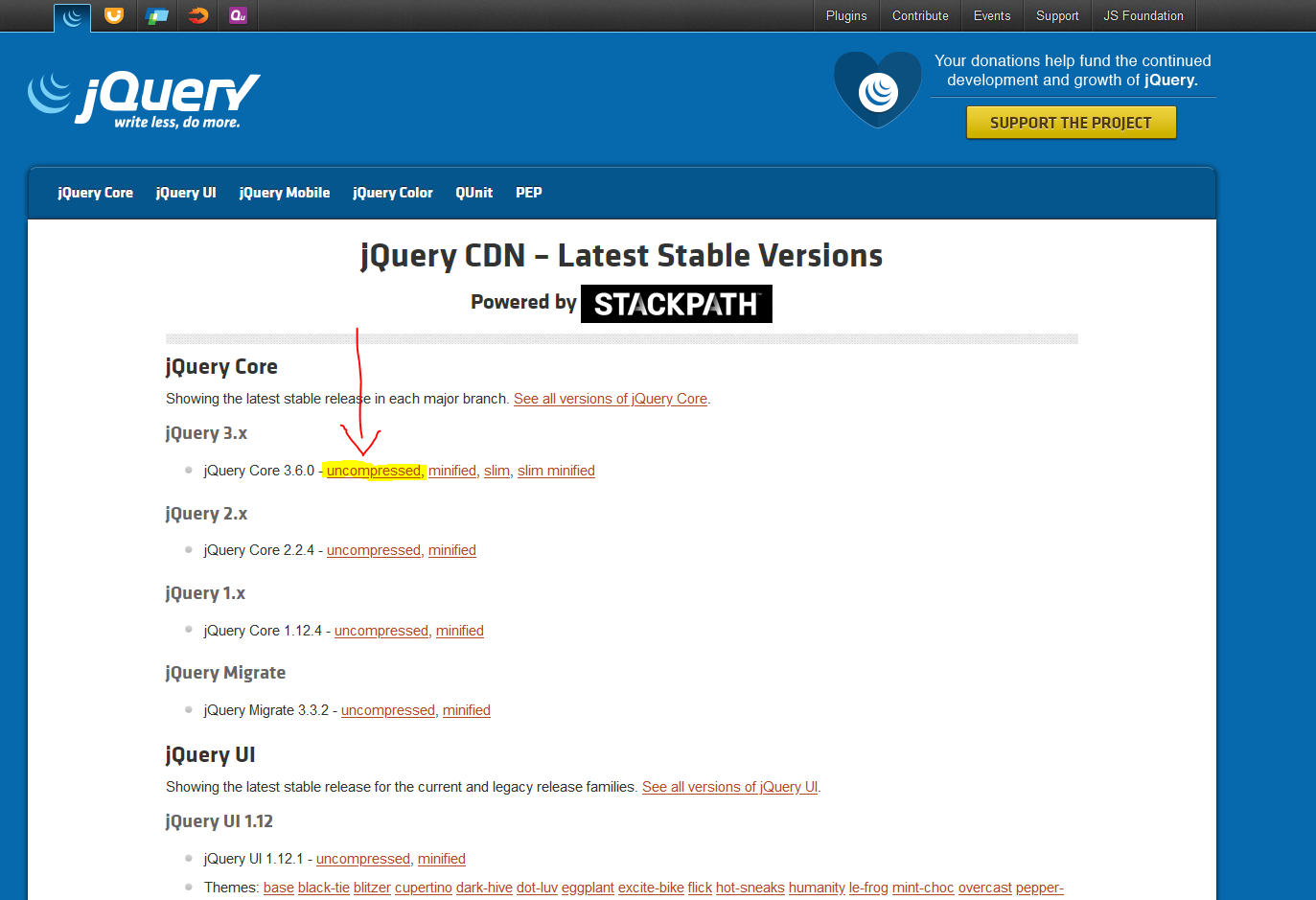Open the 'excite-bike' theme link

point(651,888)
